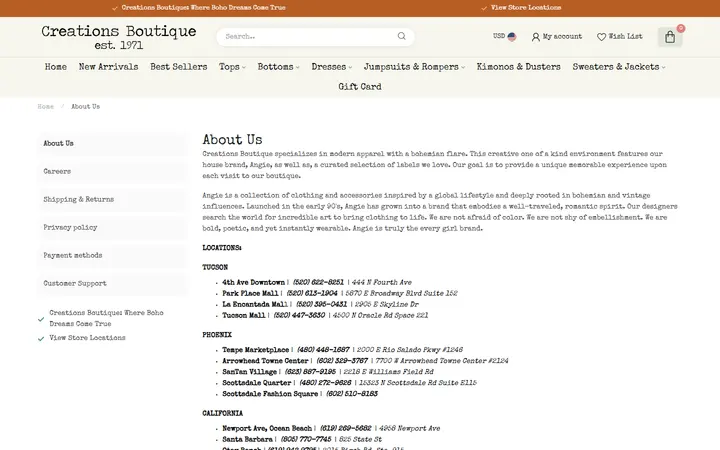Open the Best Sellers menu item
The height and width of the screenshot is (450, 720).
coord(179,67)
